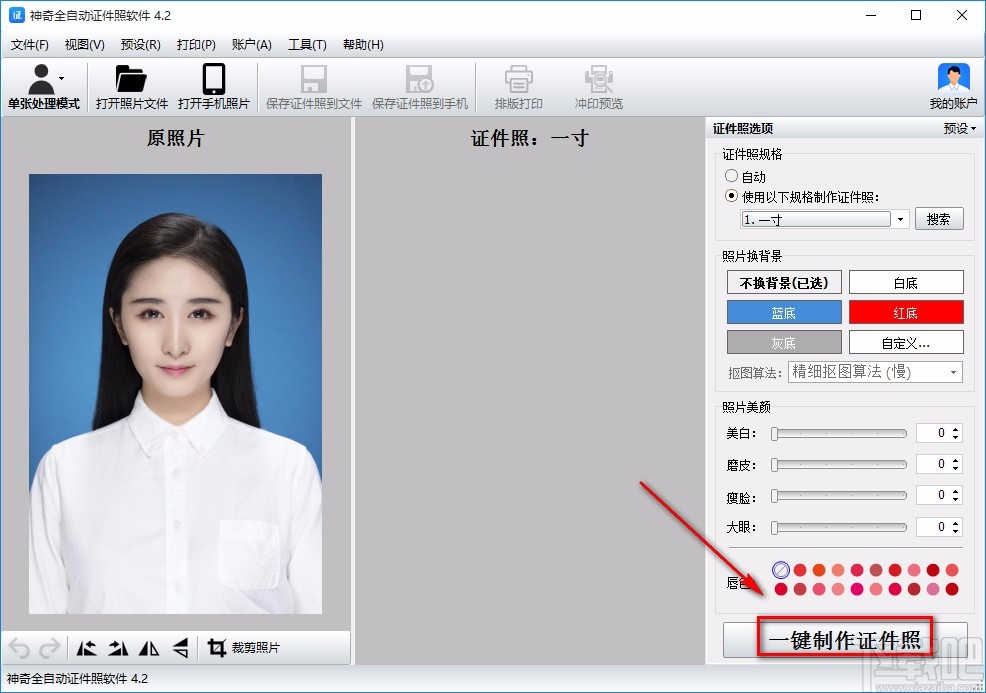Open the 文件(F) menu

(x=29, y=45)
